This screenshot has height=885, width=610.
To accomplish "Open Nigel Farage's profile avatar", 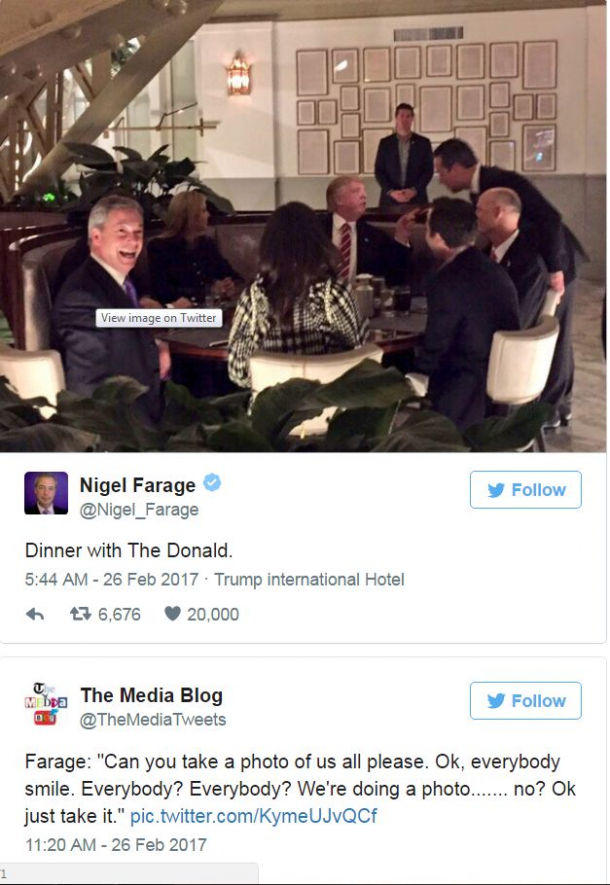I will pos(46,493).
